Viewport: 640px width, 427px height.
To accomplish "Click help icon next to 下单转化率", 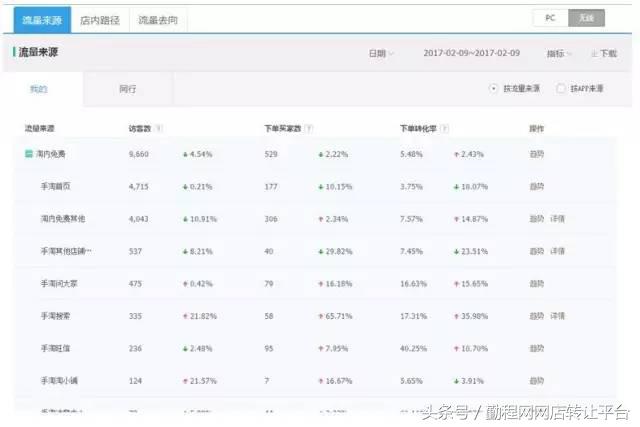I will coord(444,129).
